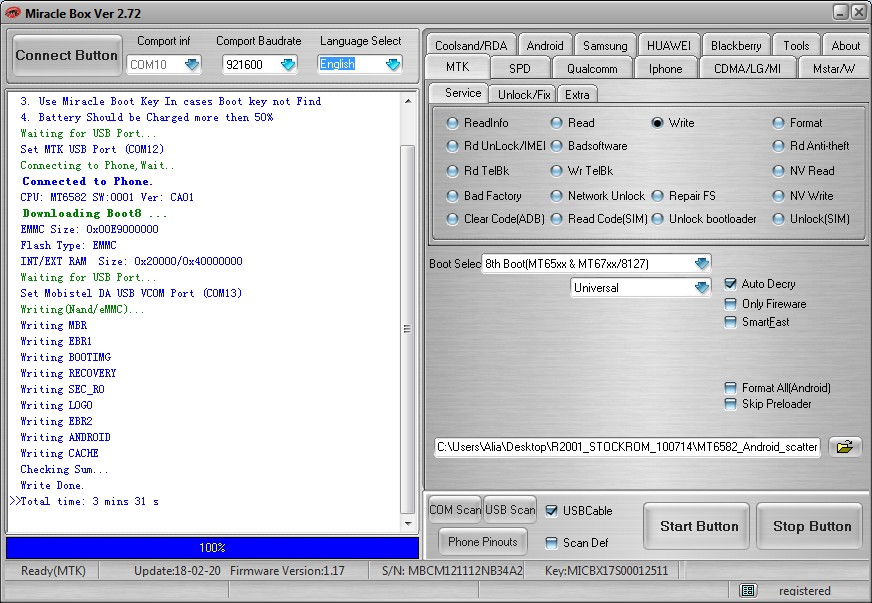872x603 pixels.
Task: Click the Stop Button
Action: (811, 526)
